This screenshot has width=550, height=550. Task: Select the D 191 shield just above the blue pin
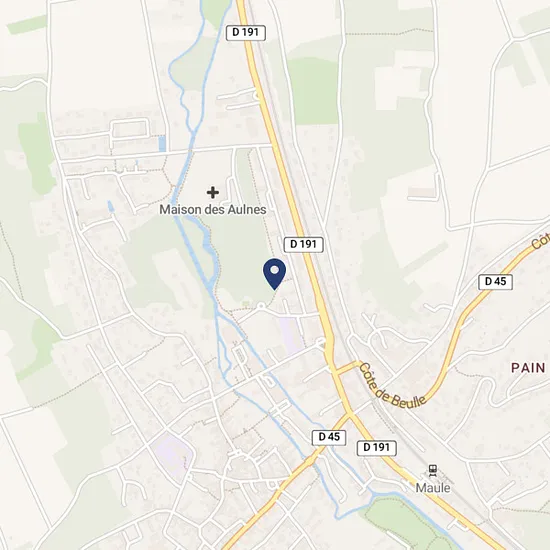(x=303, y=244)
